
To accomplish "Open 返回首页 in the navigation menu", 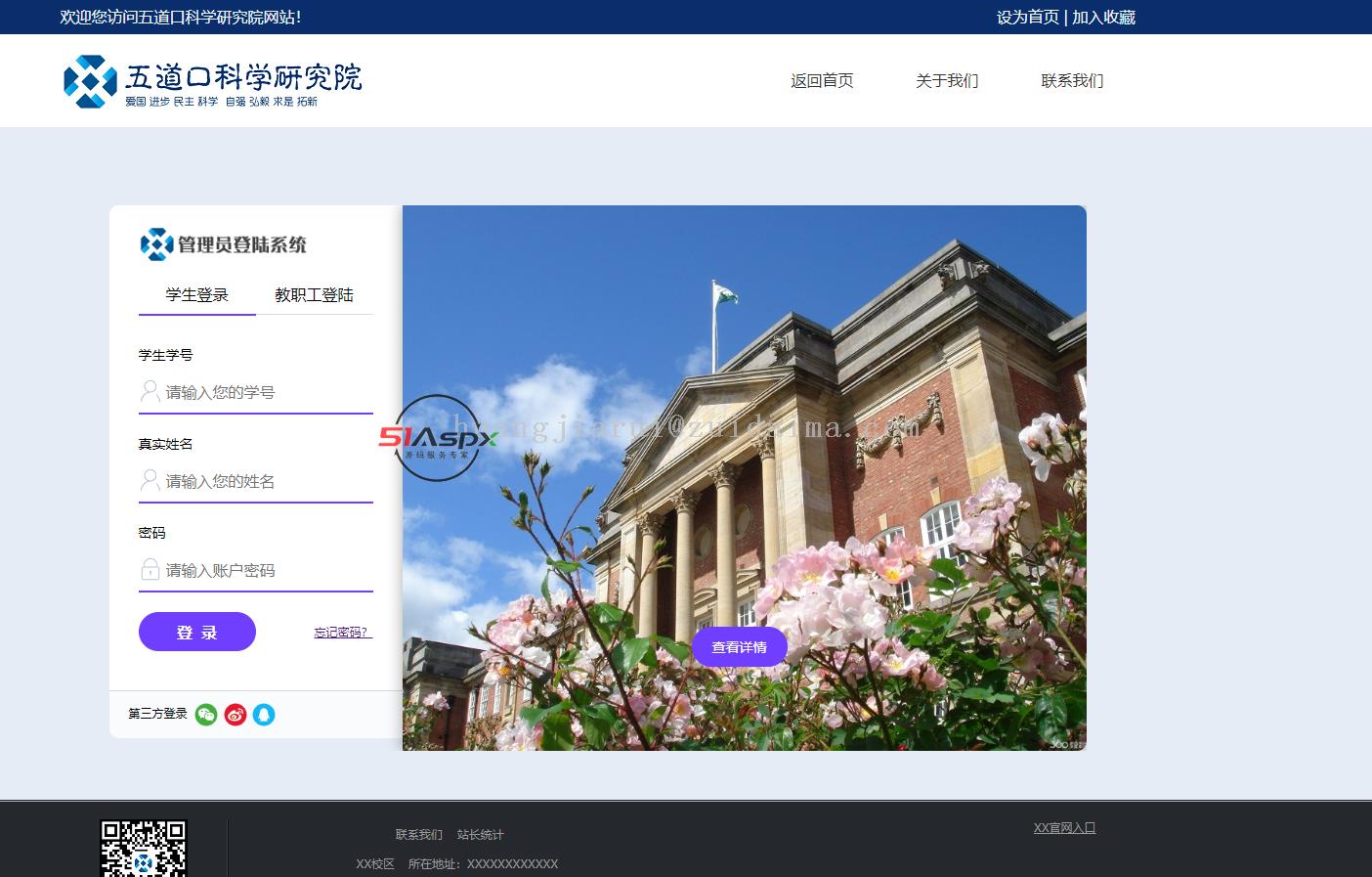I will [822, 81].
